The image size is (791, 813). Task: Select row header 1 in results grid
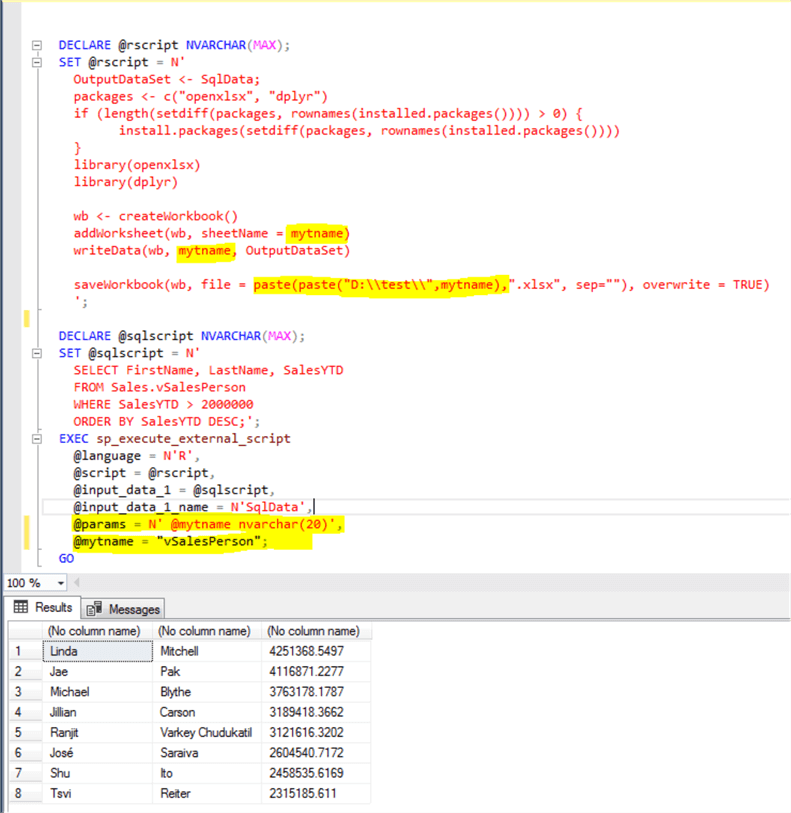tap(25, 651)
